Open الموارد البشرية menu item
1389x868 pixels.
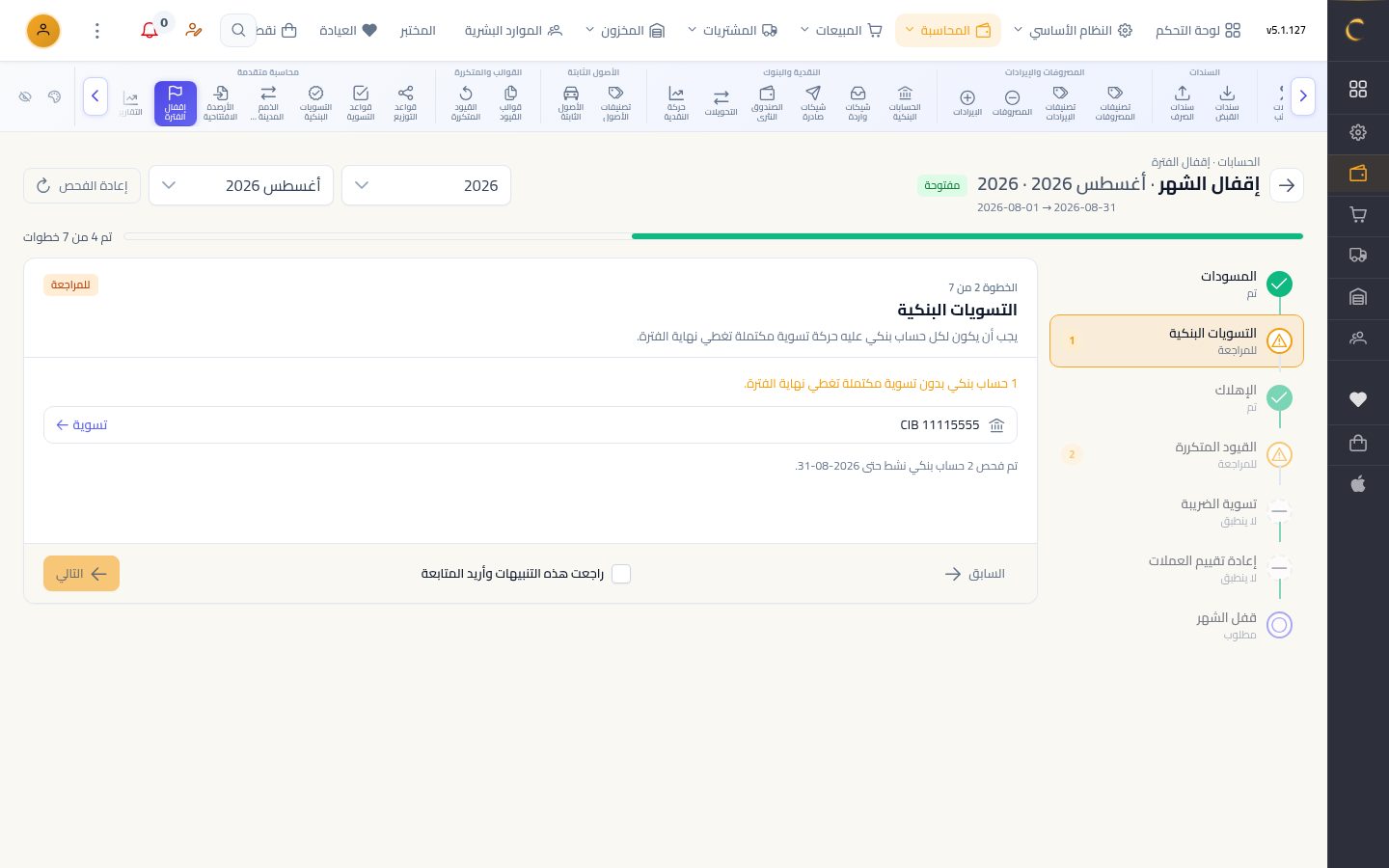click(513, 31)
